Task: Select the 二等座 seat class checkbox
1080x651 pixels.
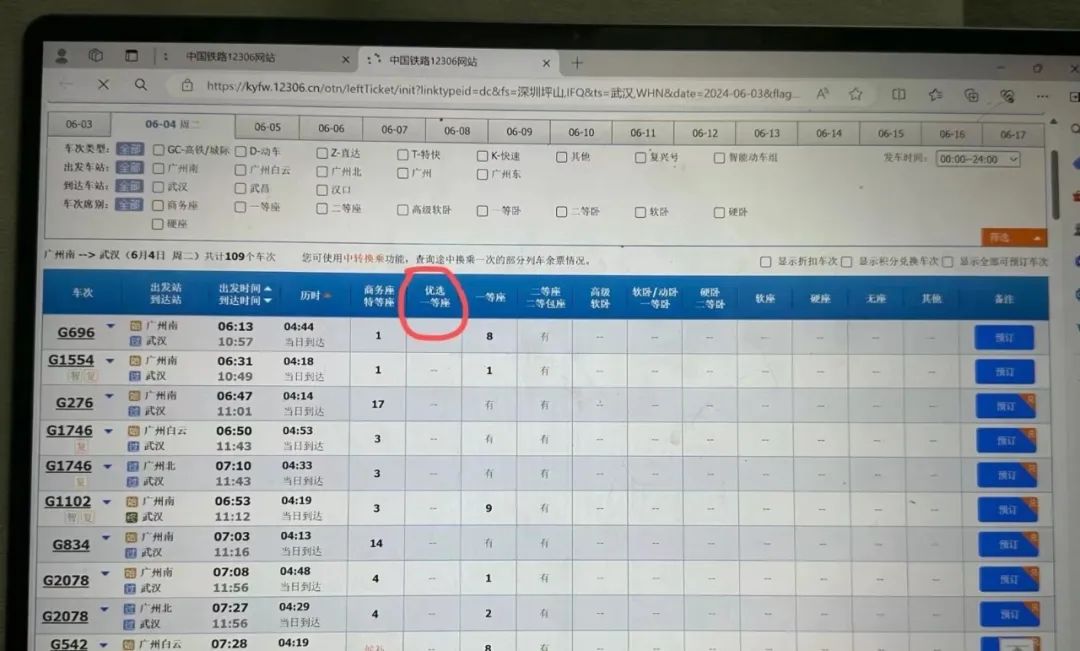Action: pyautogui.click(x=322, y=208)
